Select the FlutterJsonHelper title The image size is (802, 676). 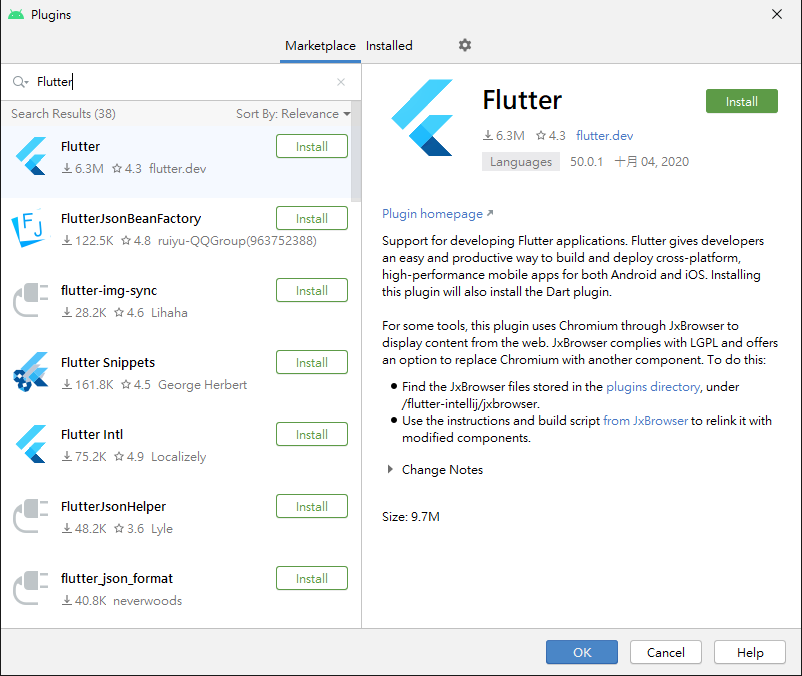coord(114,507)
